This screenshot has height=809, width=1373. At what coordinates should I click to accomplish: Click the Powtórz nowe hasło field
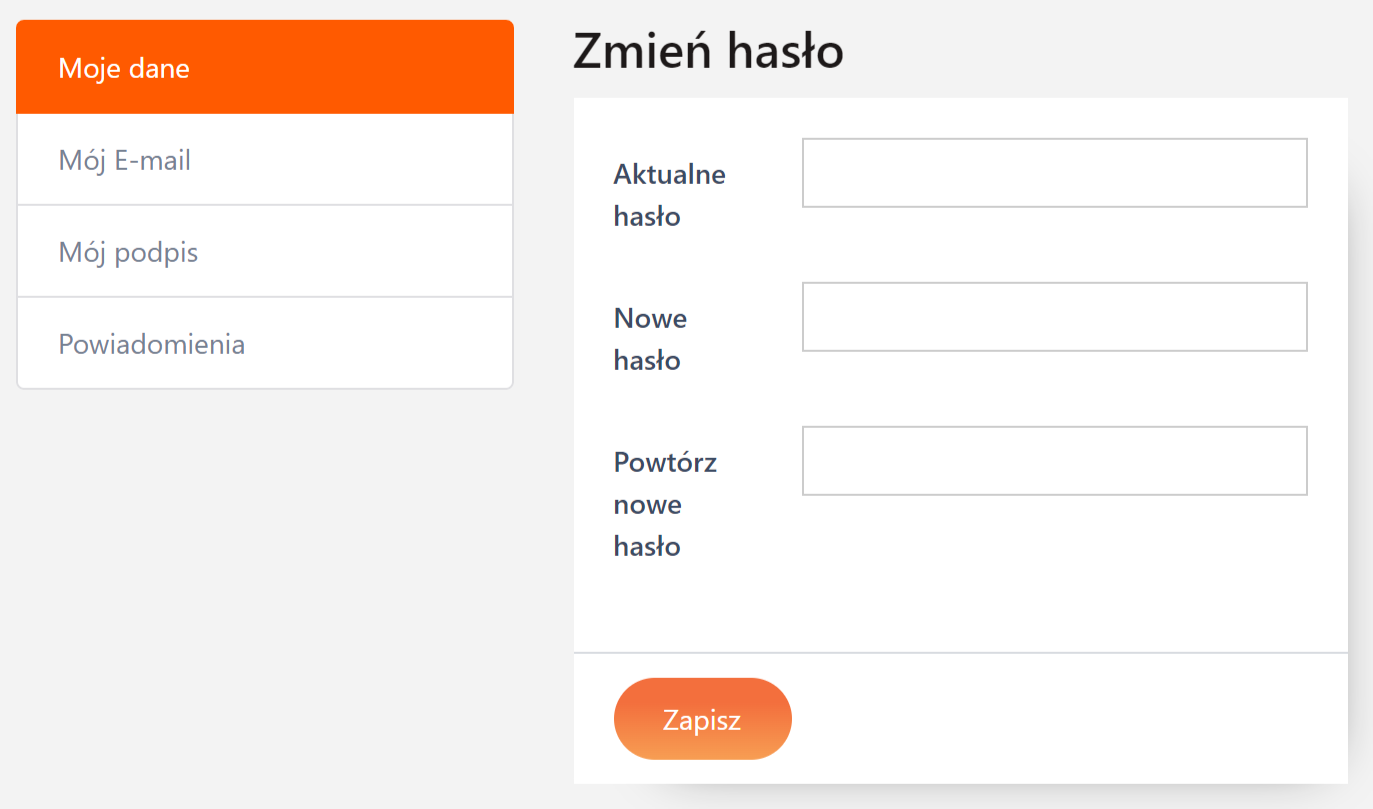[1054, 461]
